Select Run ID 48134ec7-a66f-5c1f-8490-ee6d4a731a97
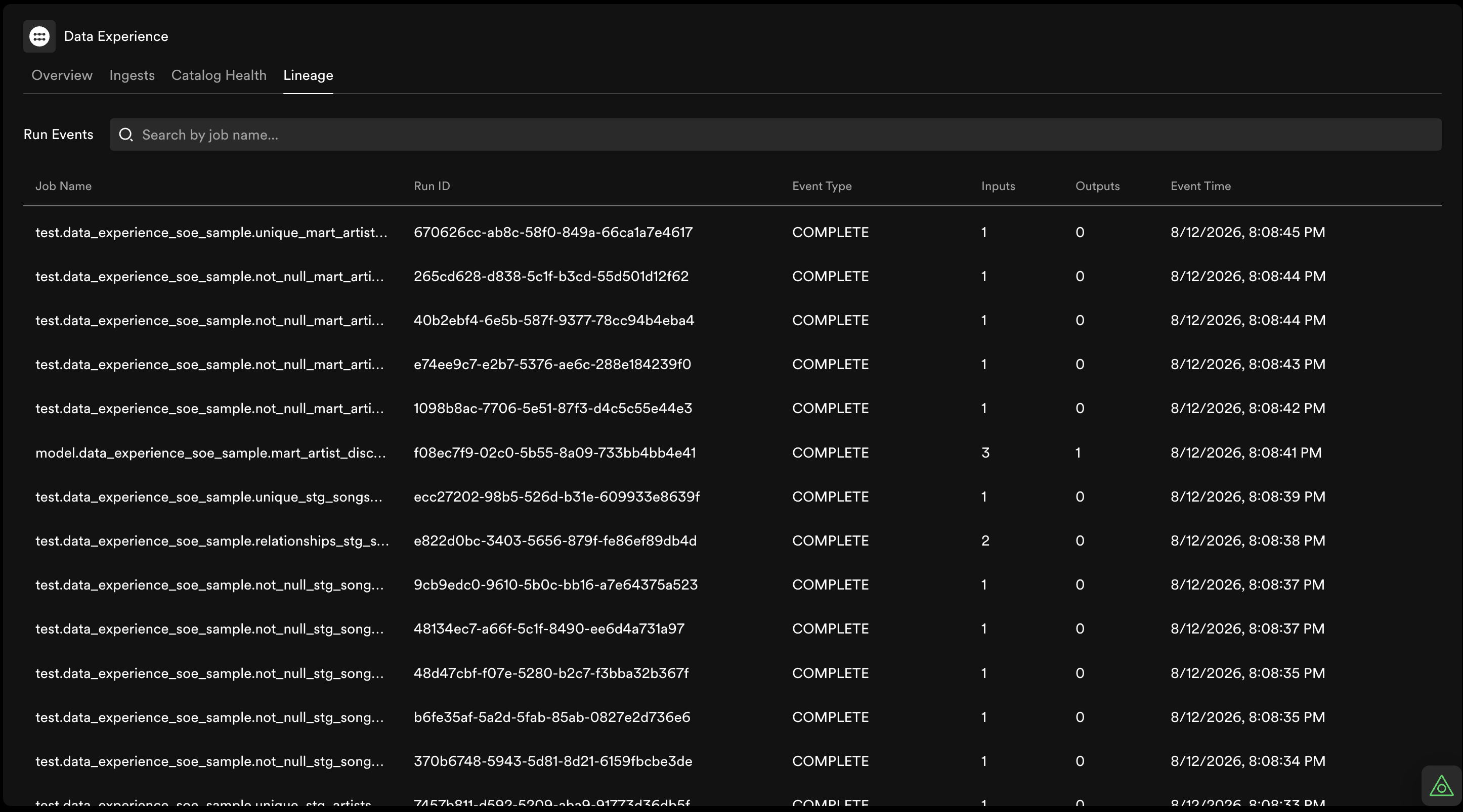The height and width of the screenshot is (812, 1463). point(549,628)
